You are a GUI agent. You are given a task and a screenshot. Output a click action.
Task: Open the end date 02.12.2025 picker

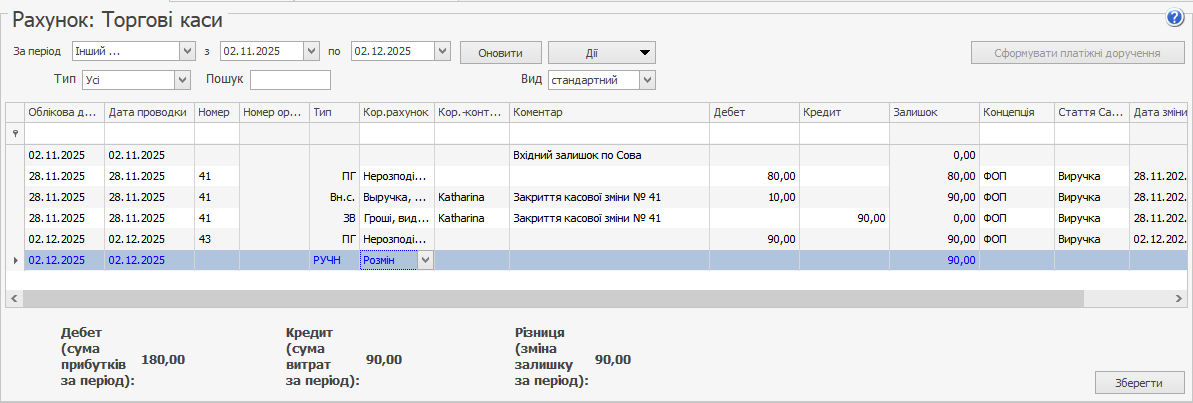tap(442, 51)
